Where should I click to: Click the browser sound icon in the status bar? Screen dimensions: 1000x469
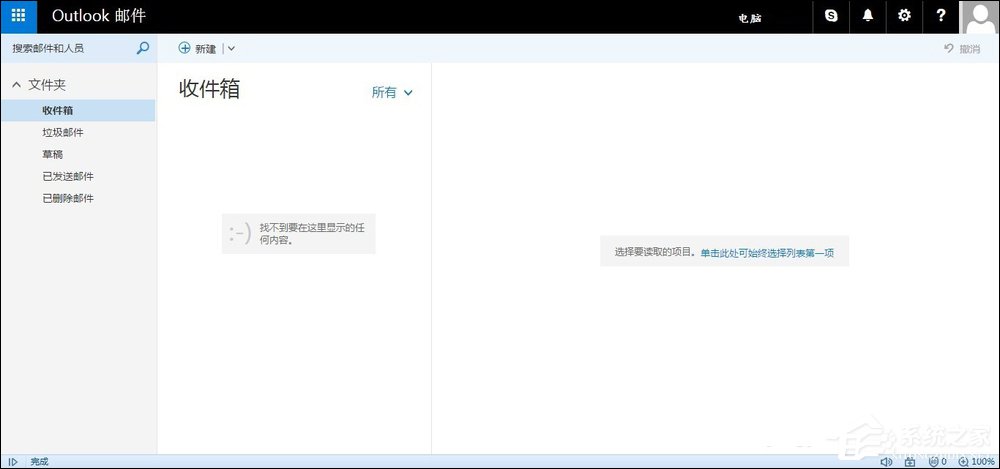click(886, 461)
